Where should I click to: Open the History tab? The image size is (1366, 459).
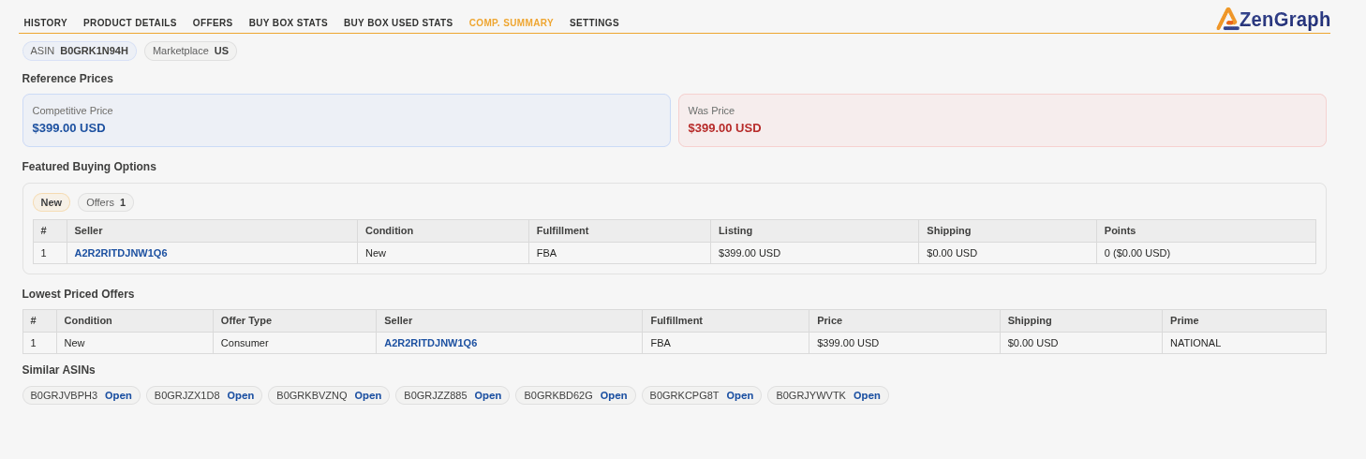pos(46,23)
